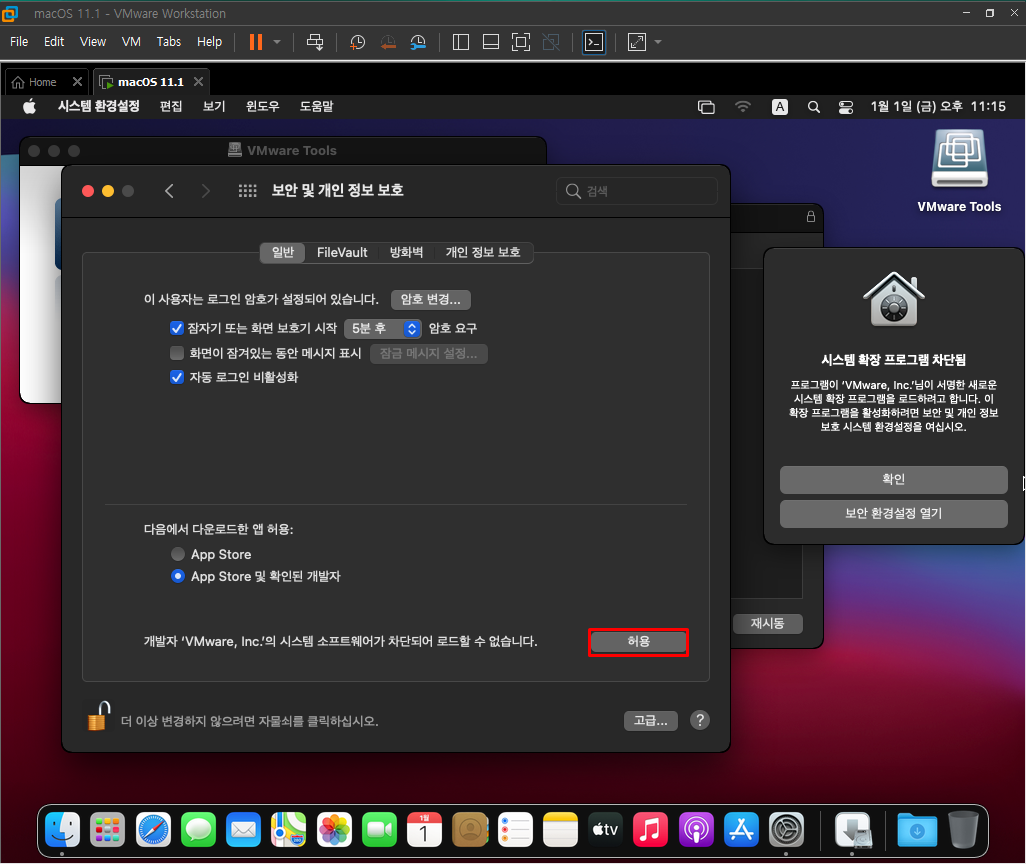This screenshot has width=1026, height=865.
Task: Open VMware Help menu
Action: (209, 42)
